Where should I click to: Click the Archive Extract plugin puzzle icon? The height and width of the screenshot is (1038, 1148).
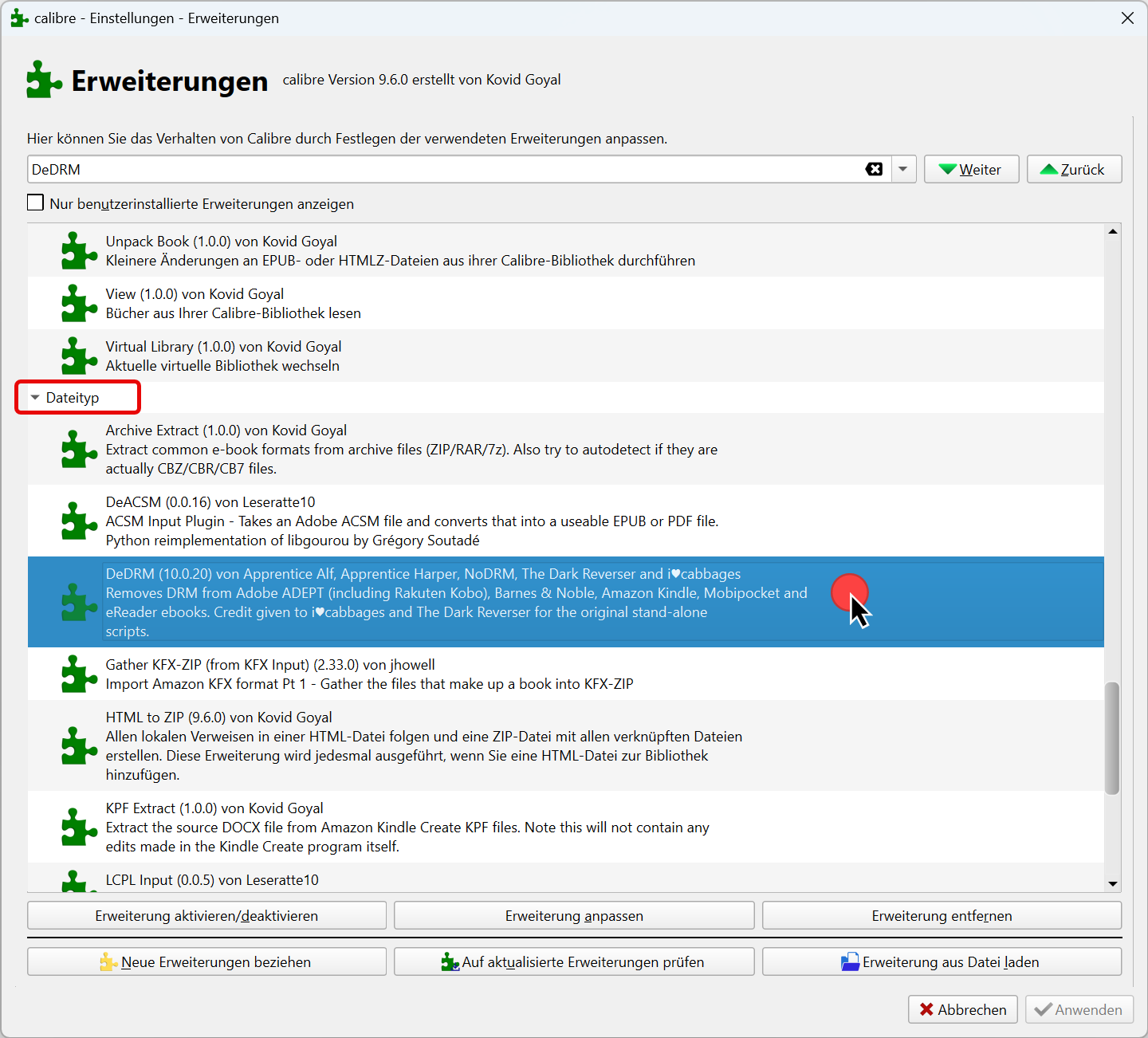click(x=79, y=450)
